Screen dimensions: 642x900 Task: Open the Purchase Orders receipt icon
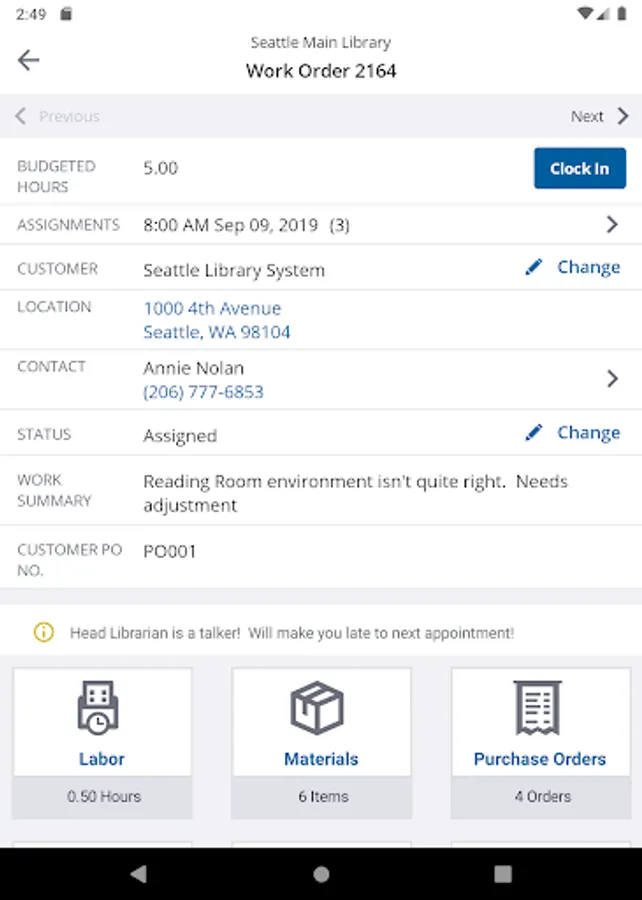(539, 708)
